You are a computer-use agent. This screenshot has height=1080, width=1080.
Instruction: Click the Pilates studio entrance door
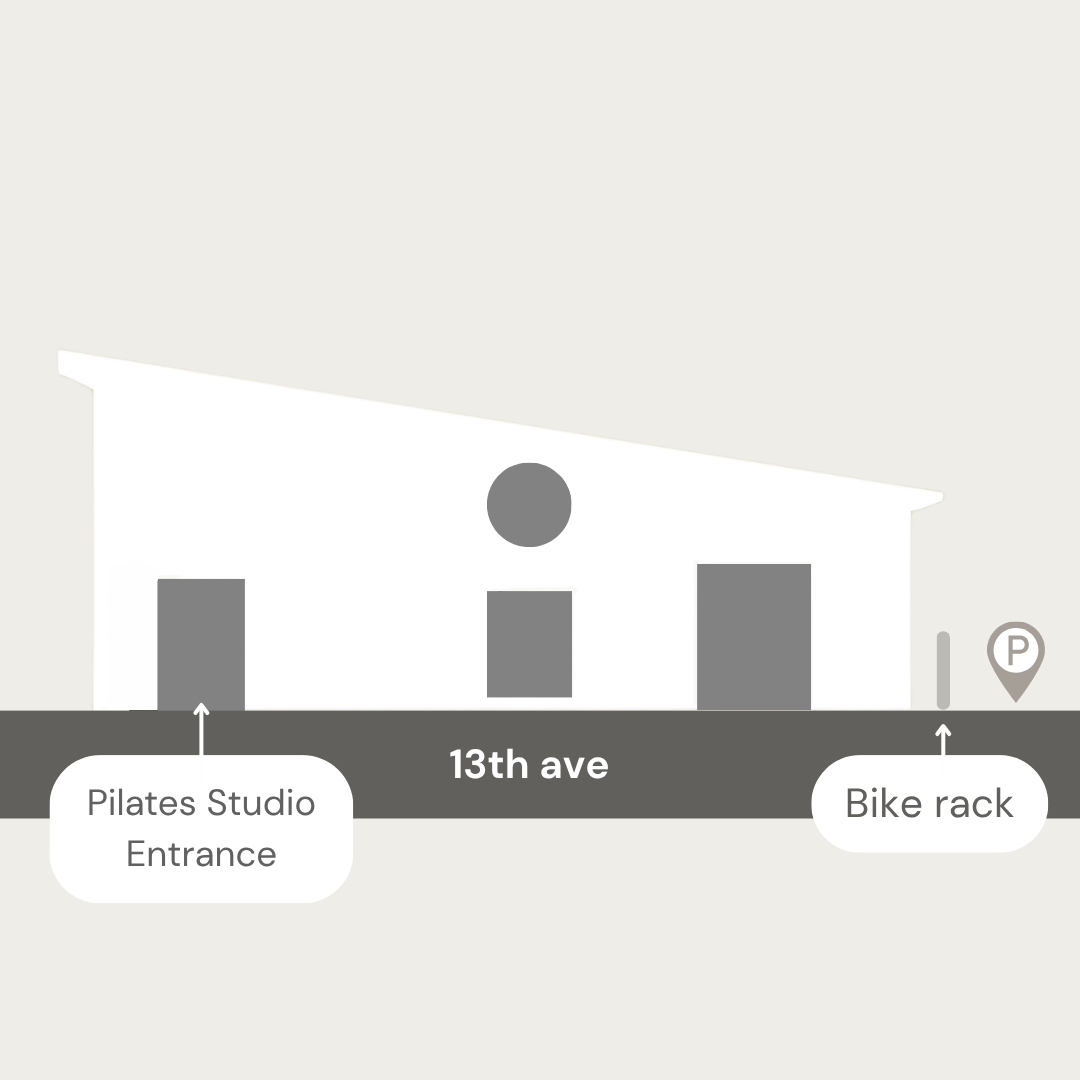tap(201, 643)
